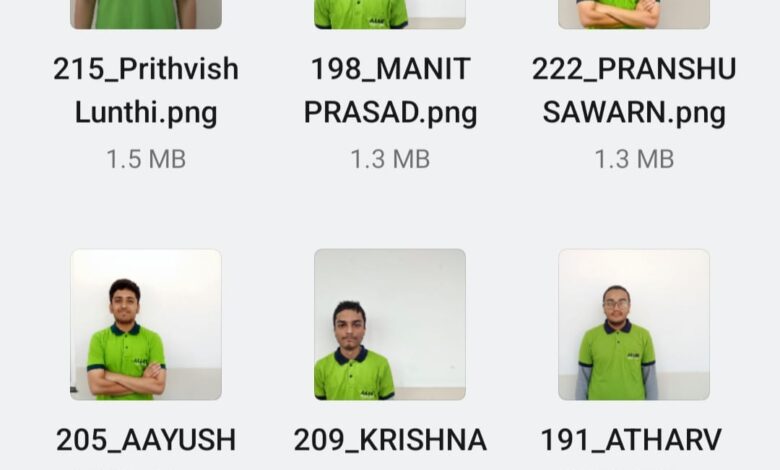Click 1.3 MB size under PRANSHU SAWARN.png
This screenshot has width=780, height=470.
tap(634, 160)
